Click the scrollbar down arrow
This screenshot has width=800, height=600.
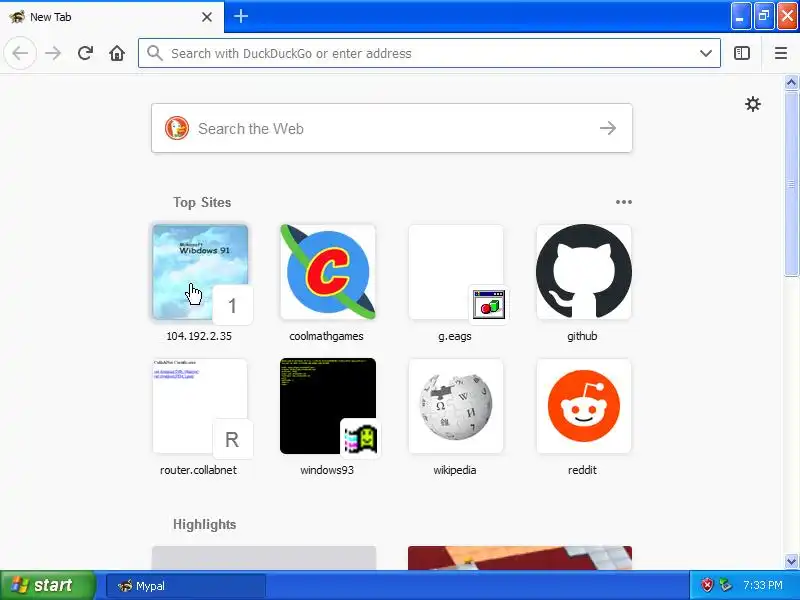coord(791,561)
